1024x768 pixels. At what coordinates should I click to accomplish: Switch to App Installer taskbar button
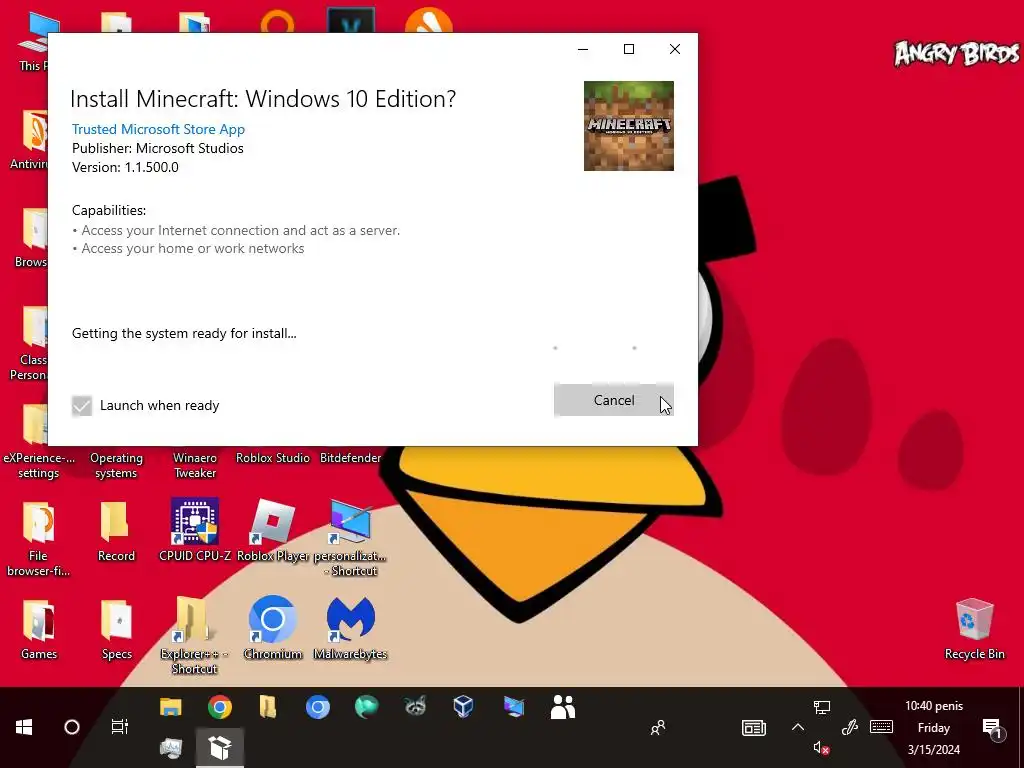click(x=220, y=748)
